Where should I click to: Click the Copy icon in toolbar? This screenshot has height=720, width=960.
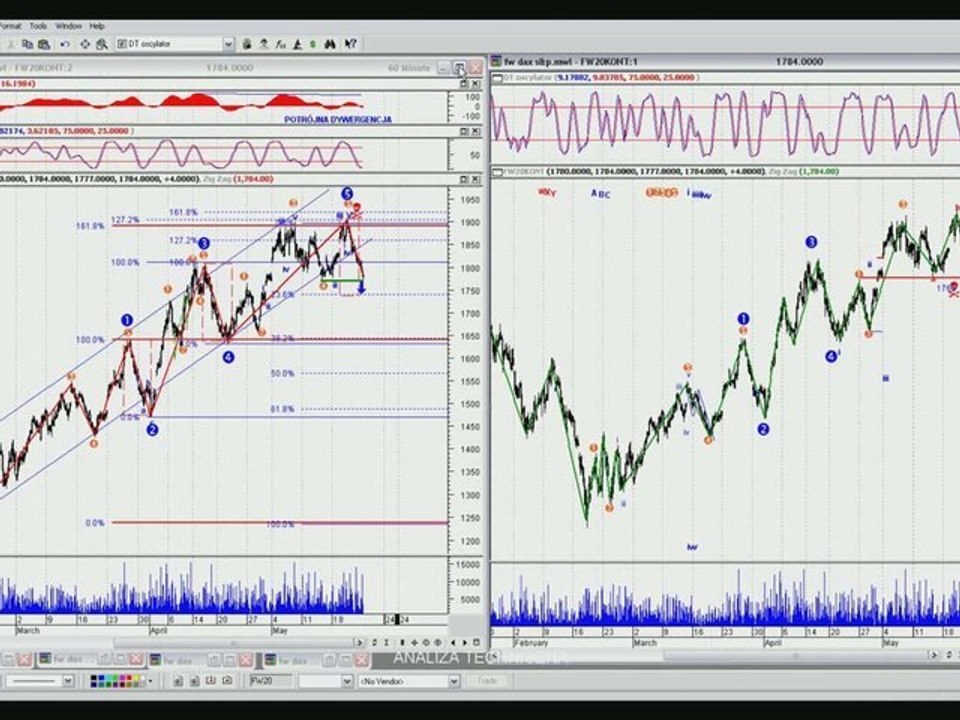coord(27,44)
